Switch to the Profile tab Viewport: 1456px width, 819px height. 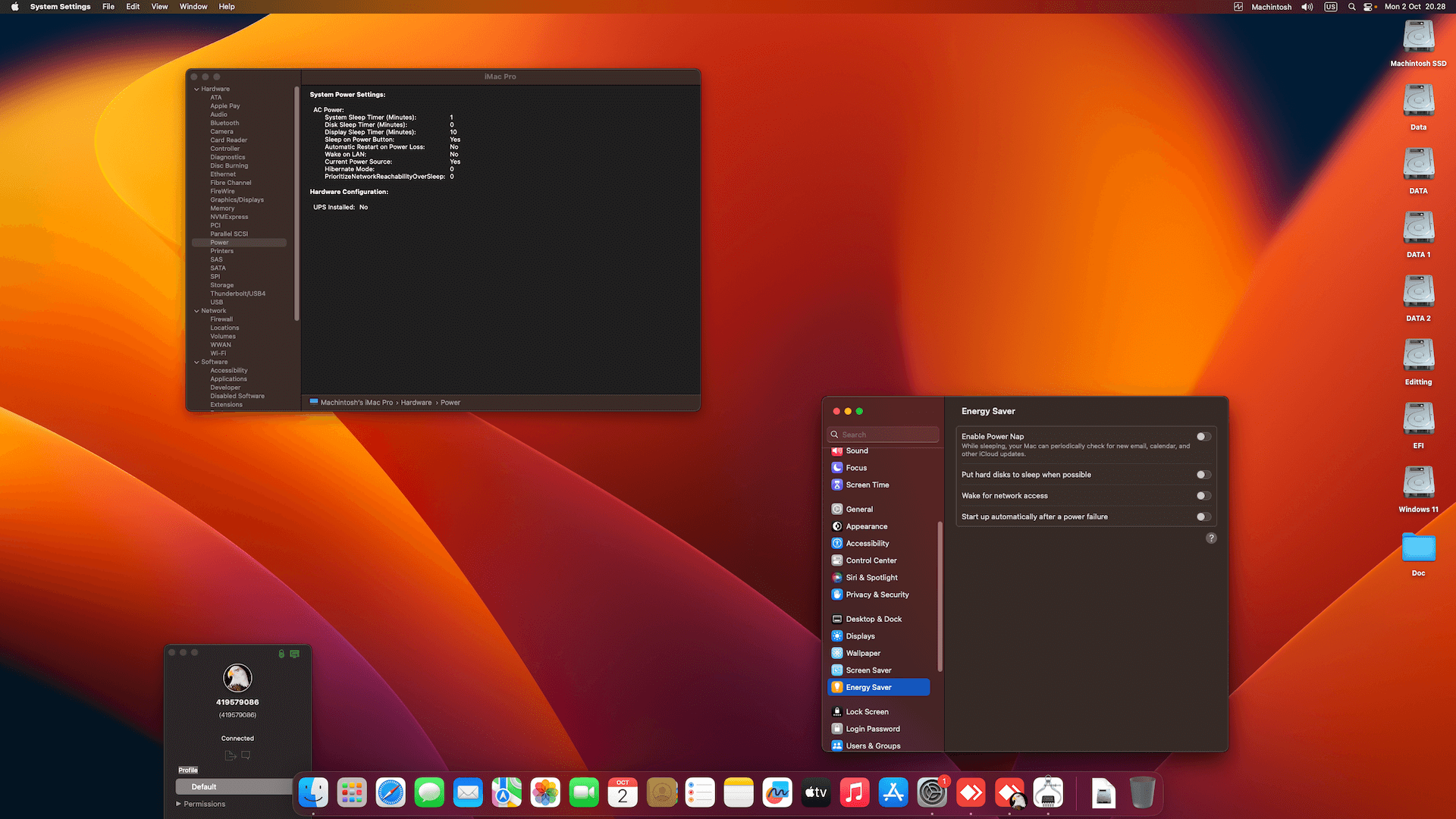[x=187, y=769]
